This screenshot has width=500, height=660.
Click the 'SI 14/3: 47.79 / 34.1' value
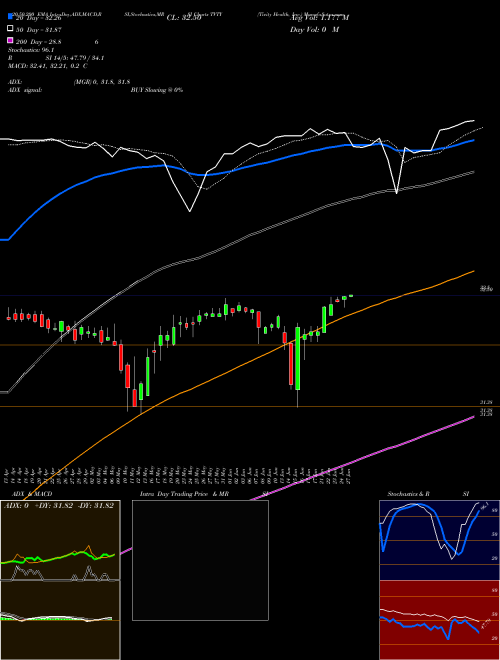pyautogui.click(x=74, y=58)
